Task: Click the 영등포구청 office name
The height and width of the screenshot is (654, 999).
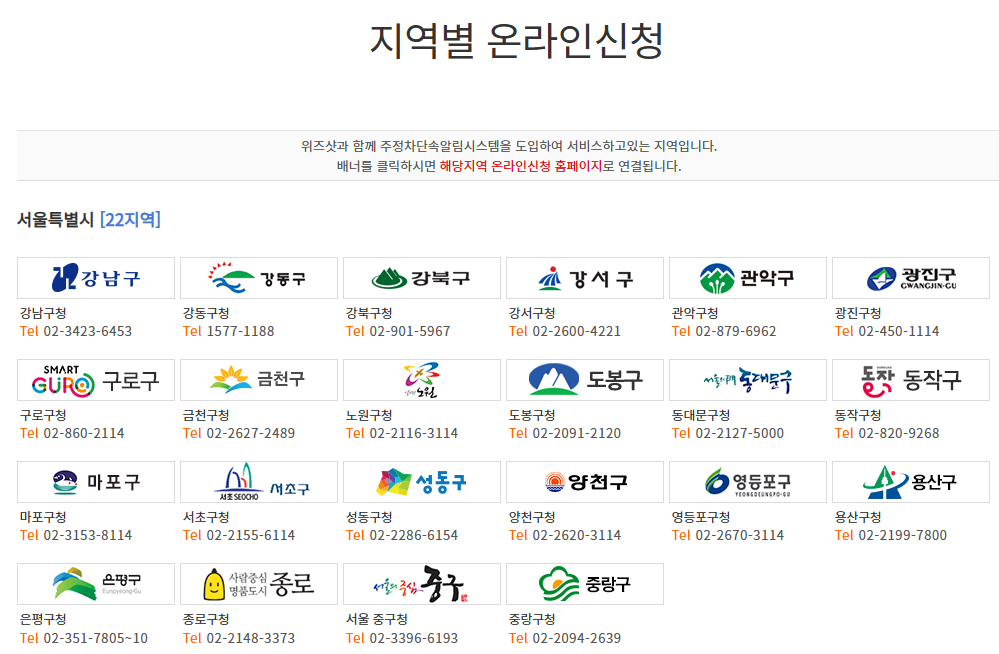Action: 701,517
